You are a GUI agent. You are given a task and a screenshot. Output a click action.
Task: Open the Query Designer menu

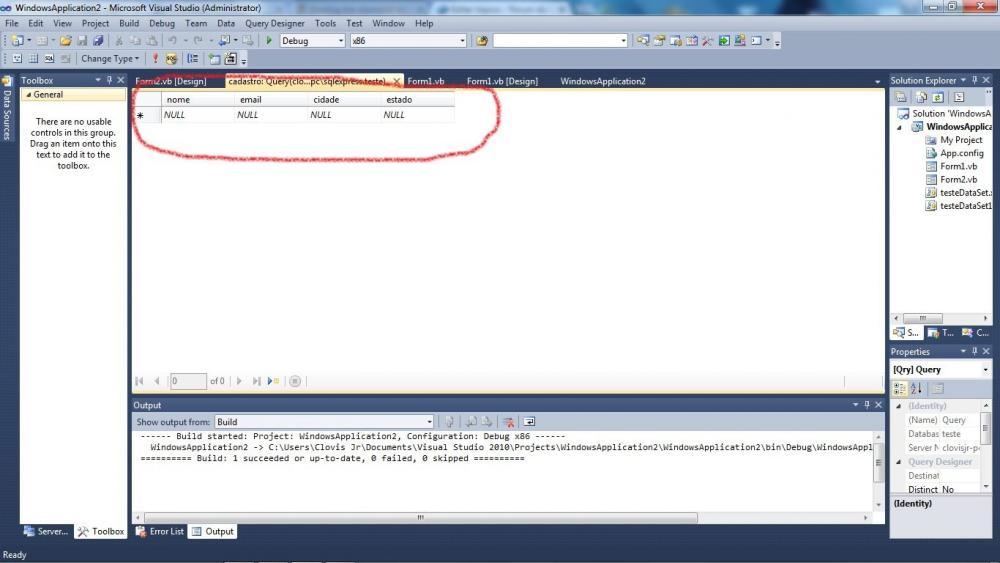(x=275, y=23)
